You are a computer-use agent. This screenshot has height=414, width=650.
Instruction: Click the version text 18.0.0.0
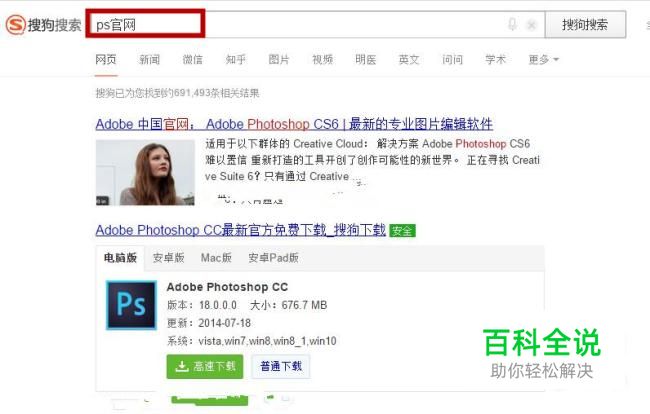pos(218,305)
